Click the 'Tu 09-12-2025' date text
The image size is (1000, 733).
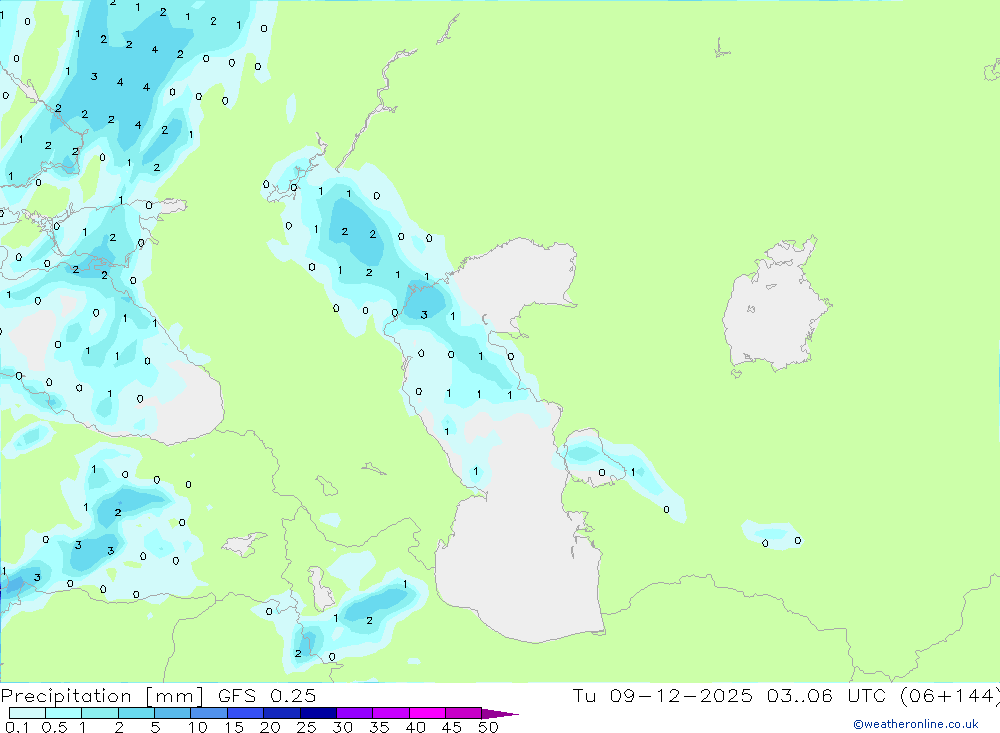(x=662, y=696)
